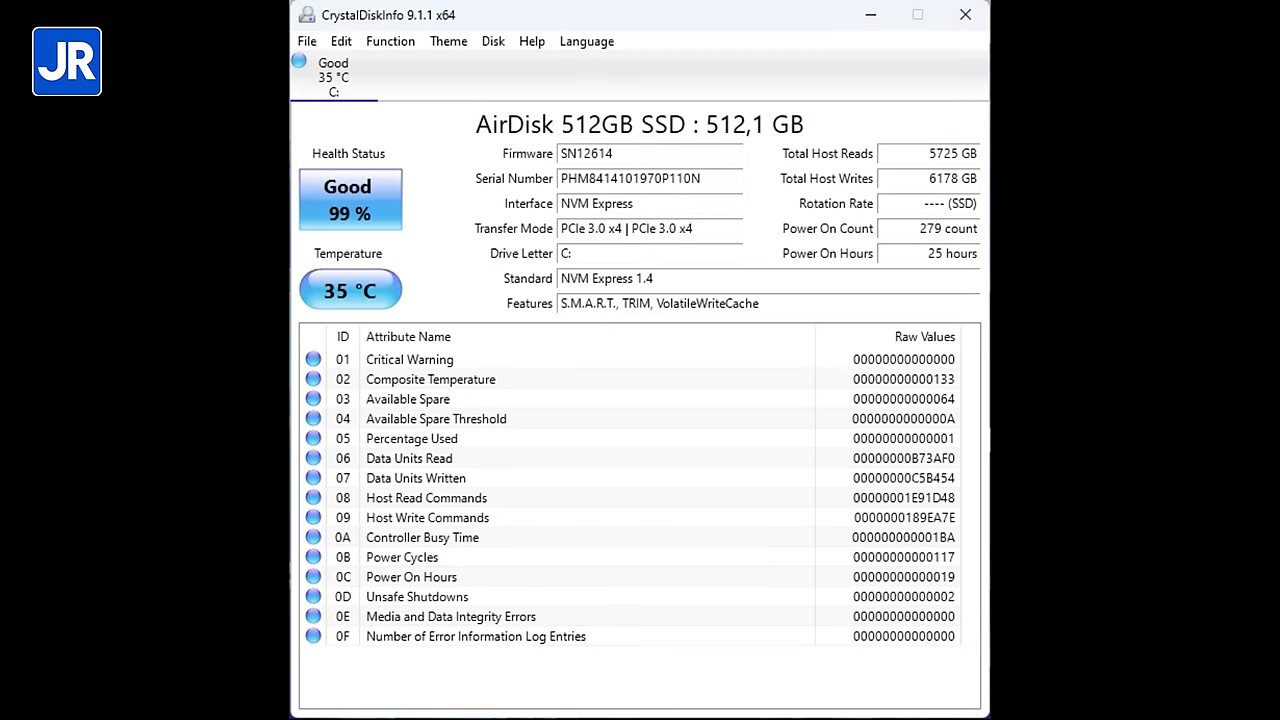The width and height of the screenshot is (1280, 720).
Task: Click the Raw Values column header
Action: tap(924, 337)
